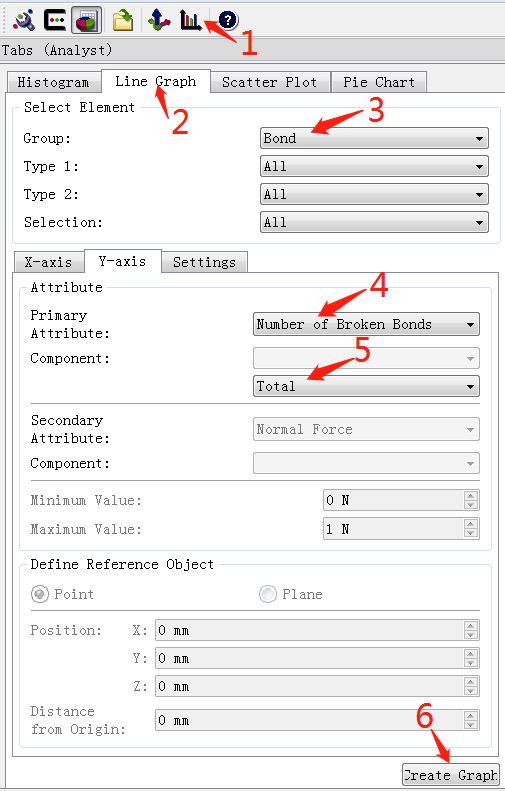
Task: Open the Creator wrench-and-particles icon
Action: (24, 20)
